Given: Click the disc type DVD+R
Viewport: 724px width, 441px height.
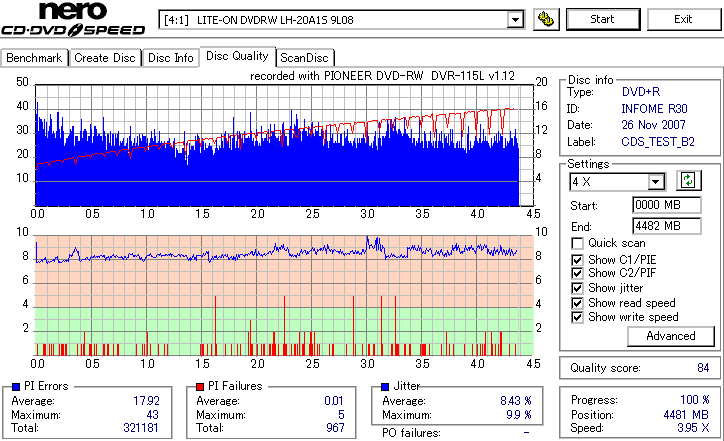Looking at the screenshot, I should (x=641, y=92).
